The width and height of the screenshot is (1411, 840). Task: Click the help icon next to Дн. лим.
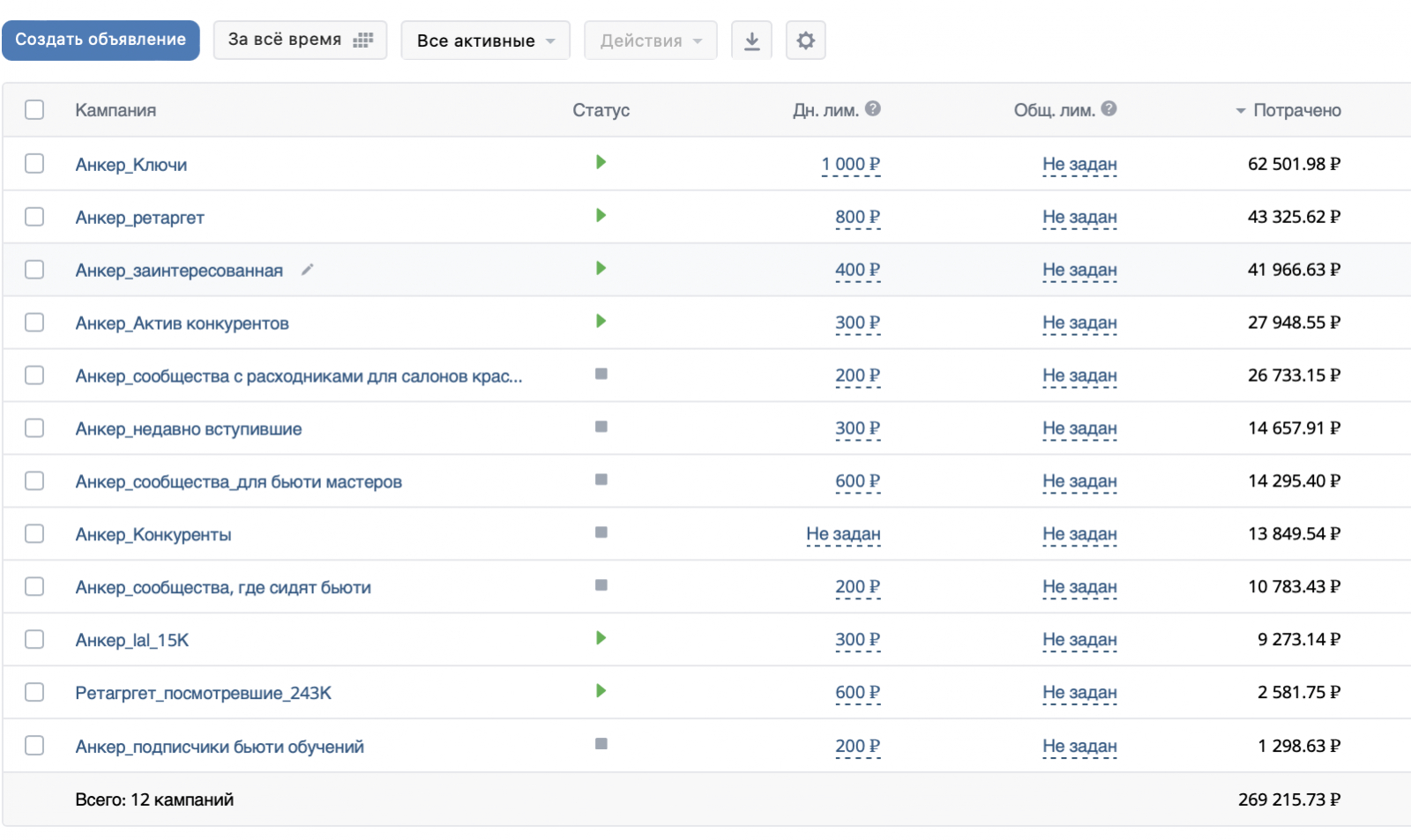tap(872, 108)
